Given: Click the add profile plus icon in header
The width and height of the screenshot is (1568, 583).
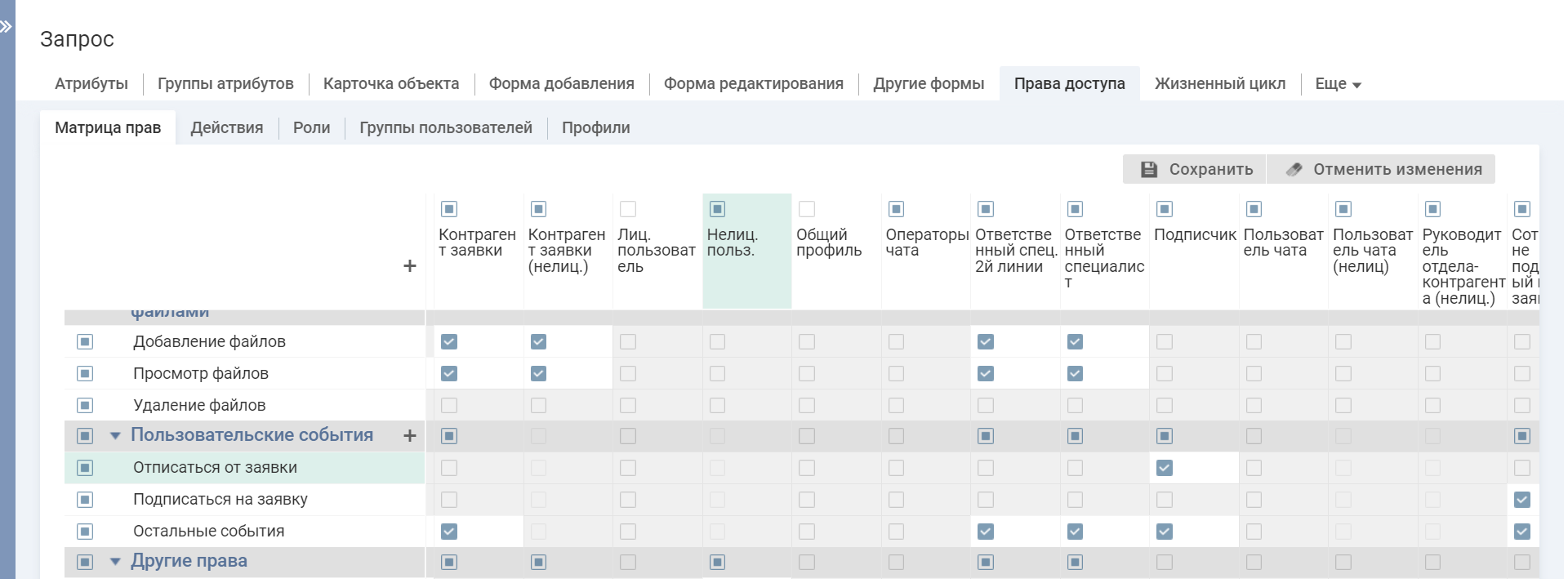Looking at the screenshot, I should [410, 266].
